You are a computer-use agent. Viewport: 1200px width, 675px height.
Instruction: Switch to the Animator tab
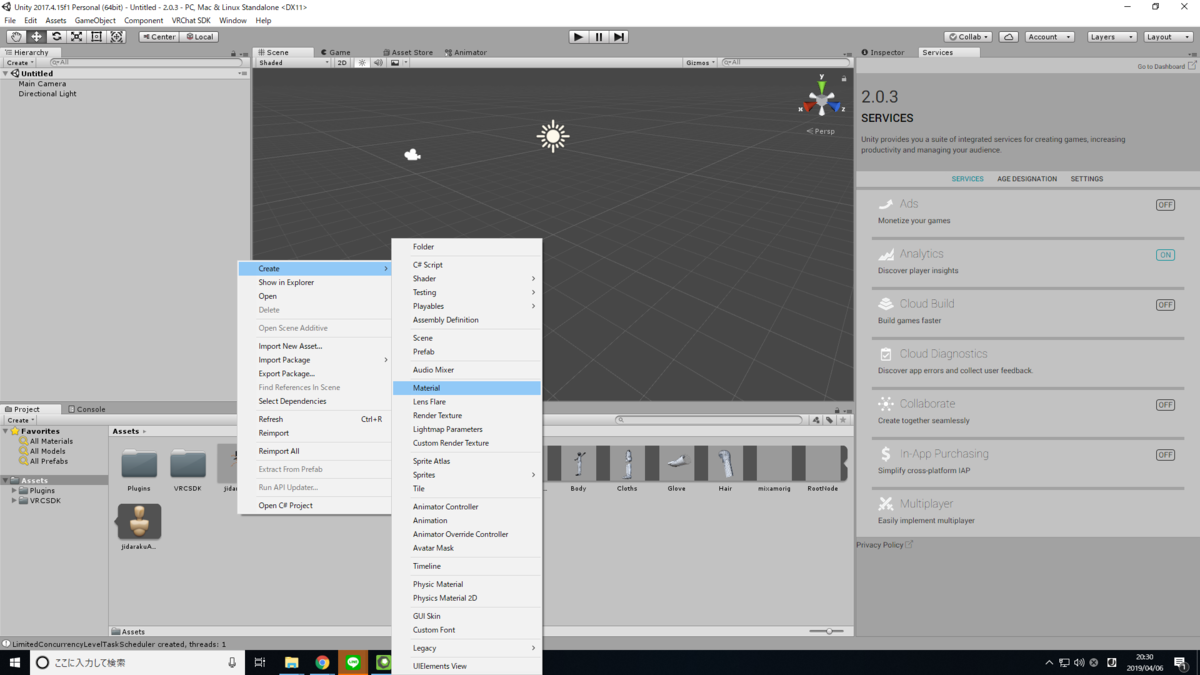coord(466,52)
